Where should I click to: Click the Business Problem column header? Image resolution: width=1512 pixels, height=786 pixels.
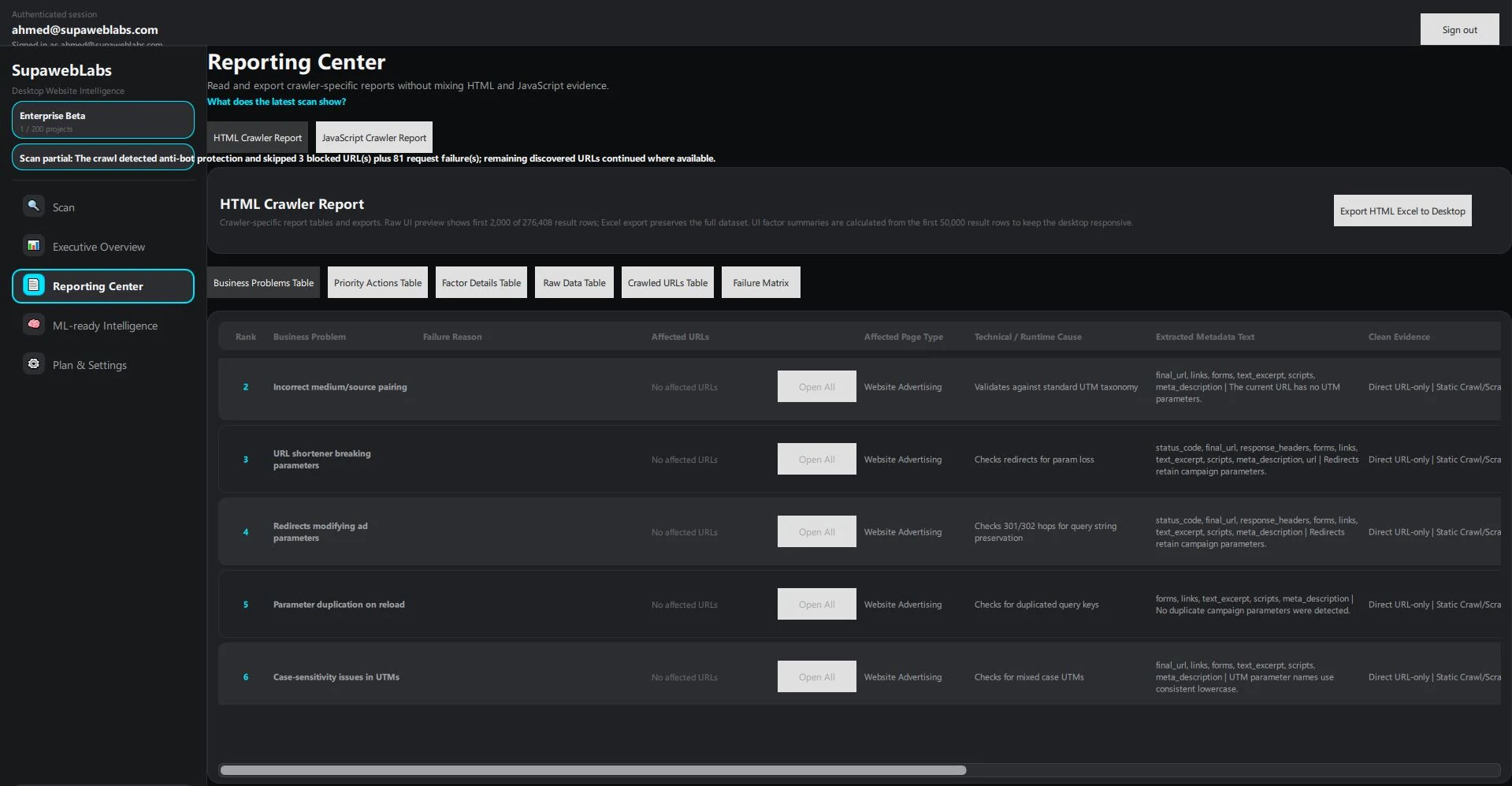(310, 337)
